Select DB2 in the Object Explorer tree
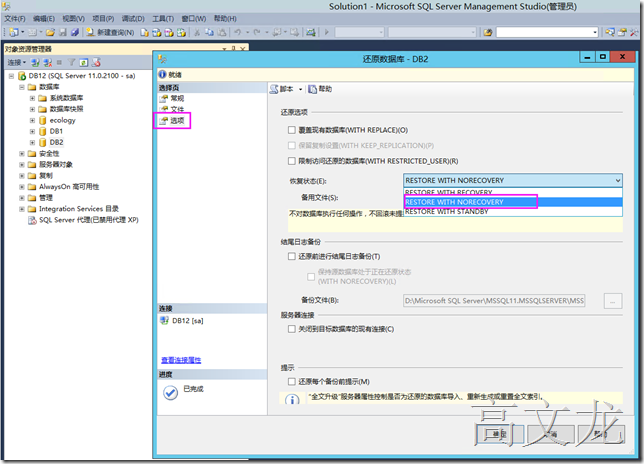644x464 pixels. pyautogui.click(x=56, y=142)
